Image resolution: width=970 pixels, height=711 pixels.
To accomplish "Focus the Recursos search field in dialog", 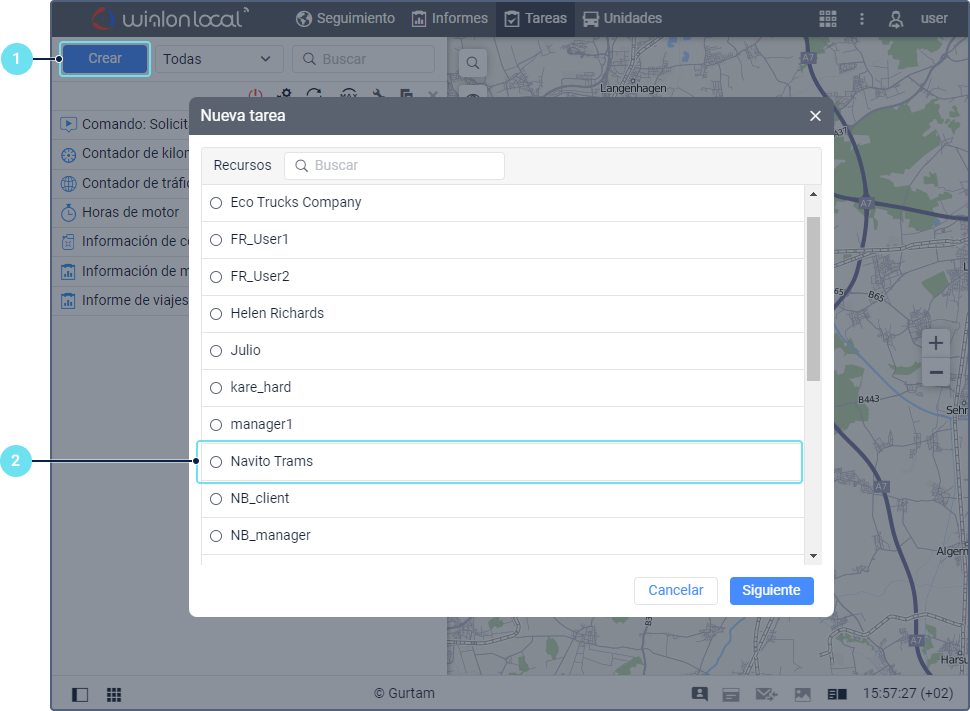I will (x=394, y=166).
